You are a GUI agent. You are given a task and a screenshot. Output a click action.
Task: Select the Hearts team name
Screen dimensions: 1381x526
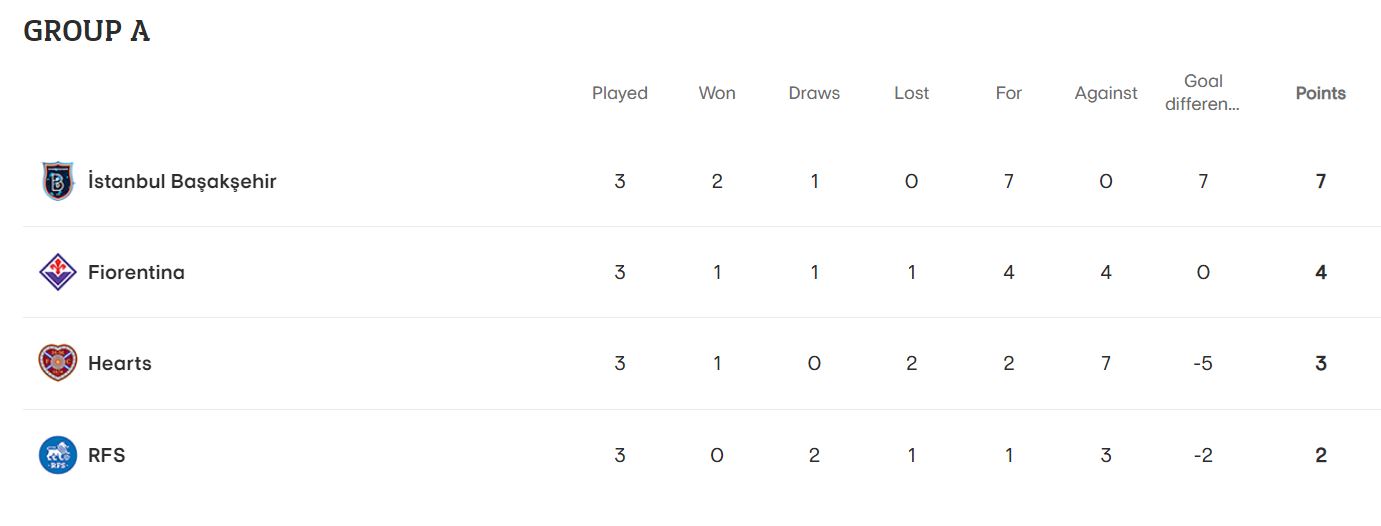[120, 363]
